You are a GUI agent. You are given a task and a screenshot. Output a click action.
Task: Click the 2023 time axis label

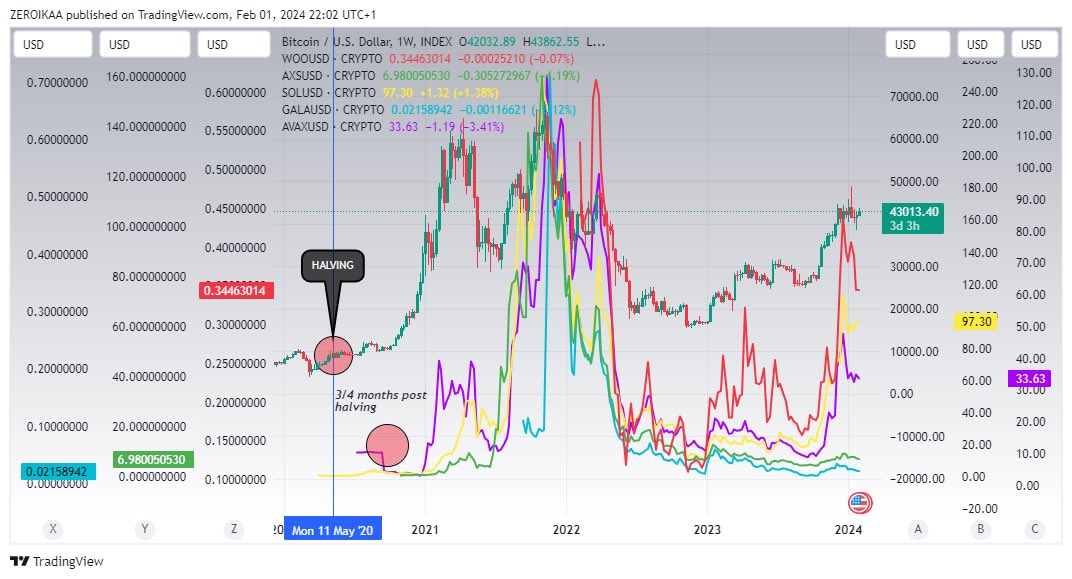707,530
